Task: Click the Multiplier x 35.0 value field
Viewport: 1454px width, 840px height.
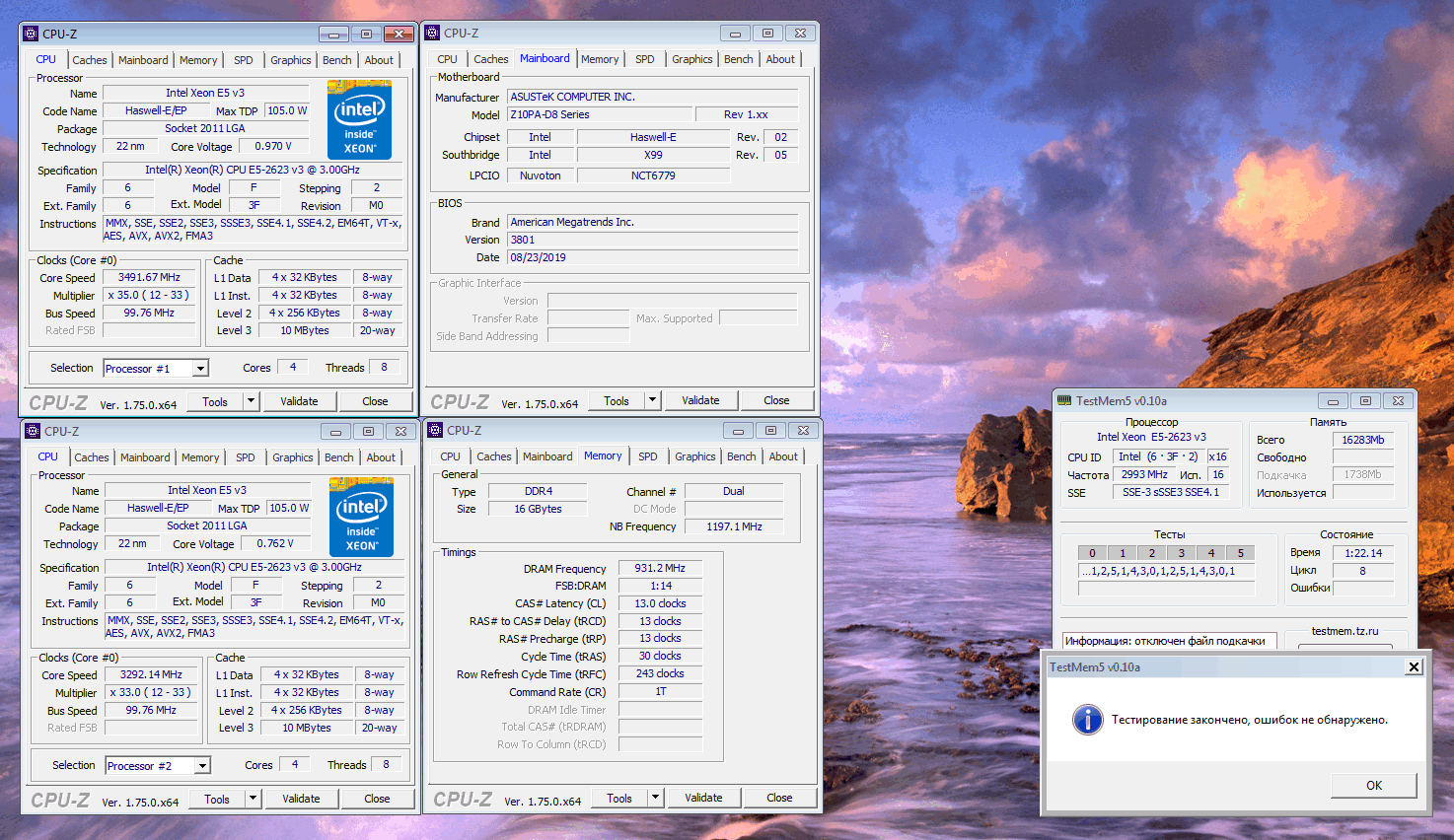Action: [149, 295]
